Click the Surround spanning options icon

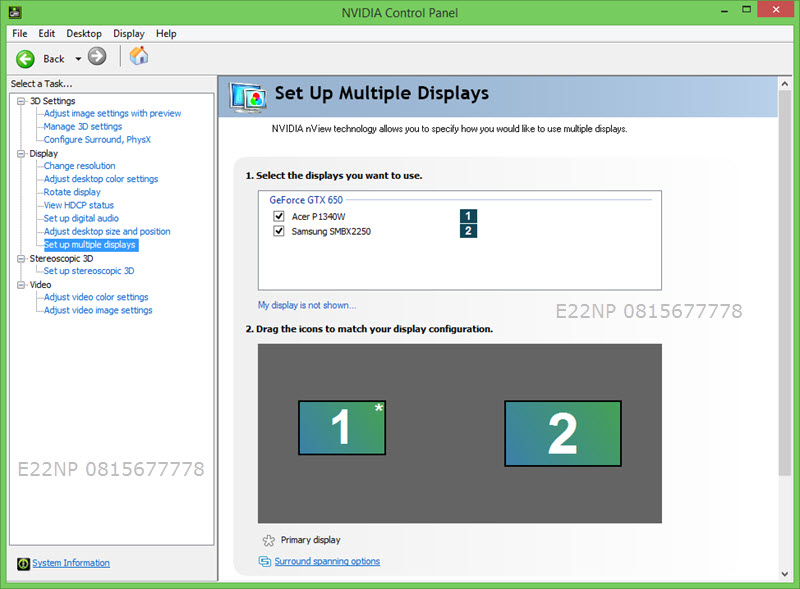click(264, 561)
